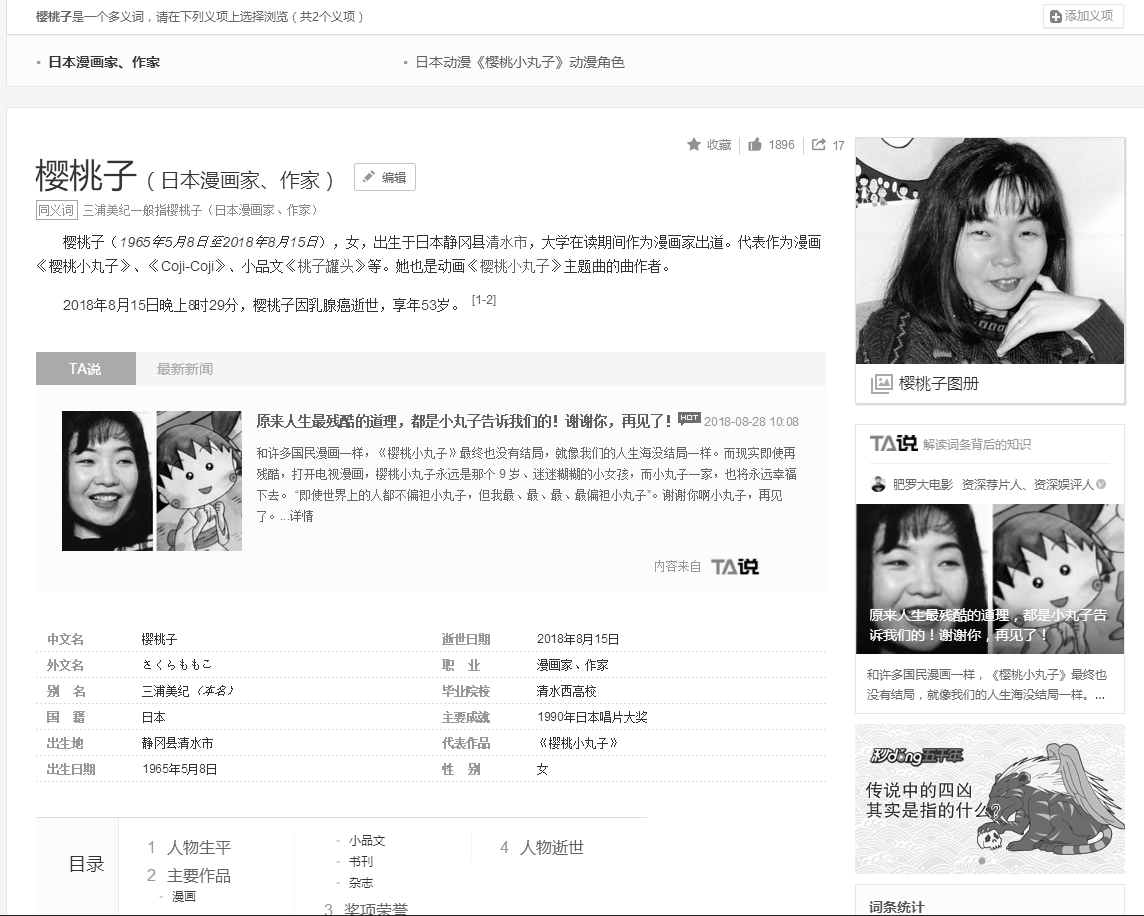1144x916 pixels.
Task: Click the death date 2018年8月15日 in infobox
Action: [x=578, y=639]
